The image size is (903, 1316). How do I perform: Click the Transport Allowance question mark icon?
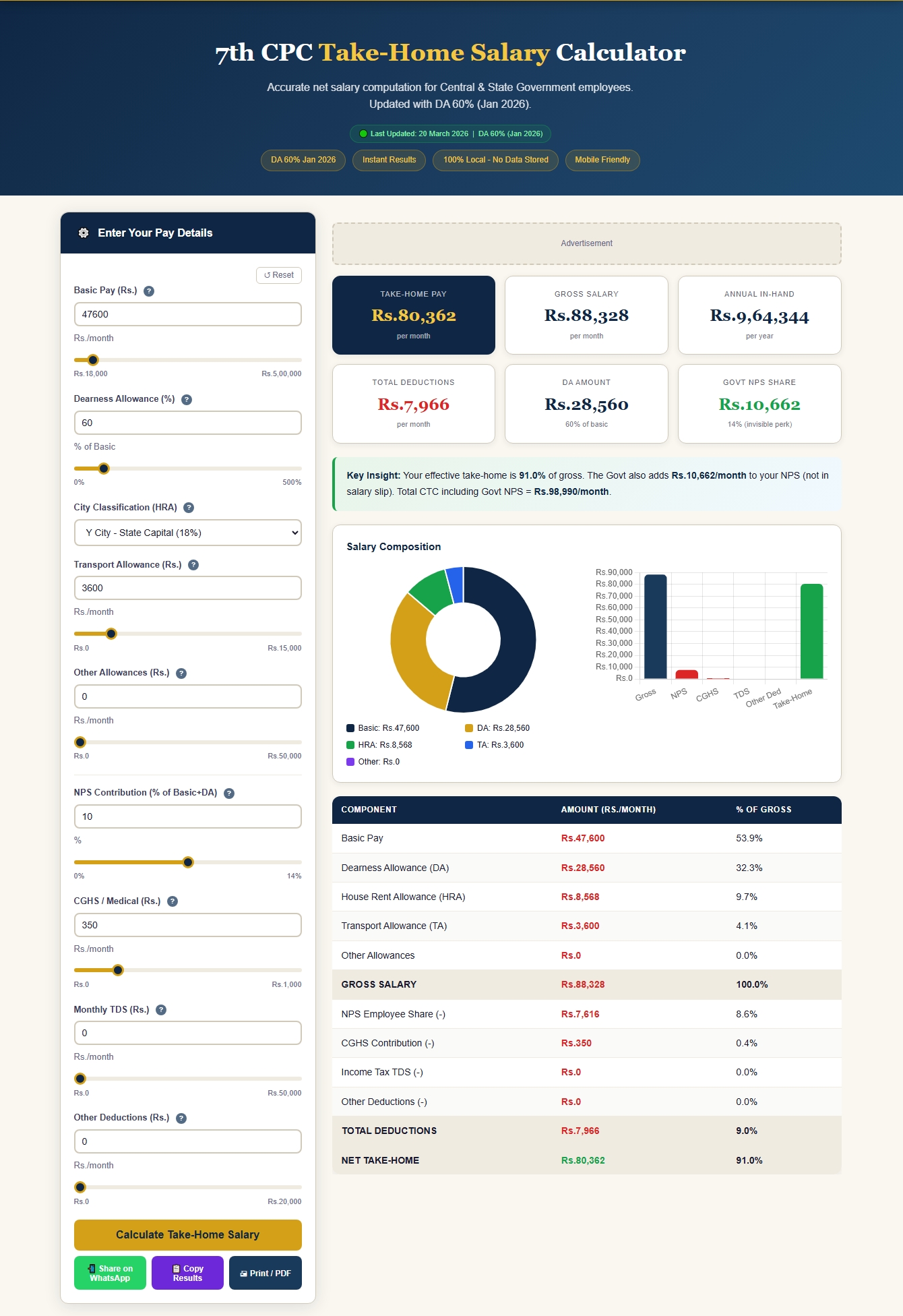(x=193, y=565)
